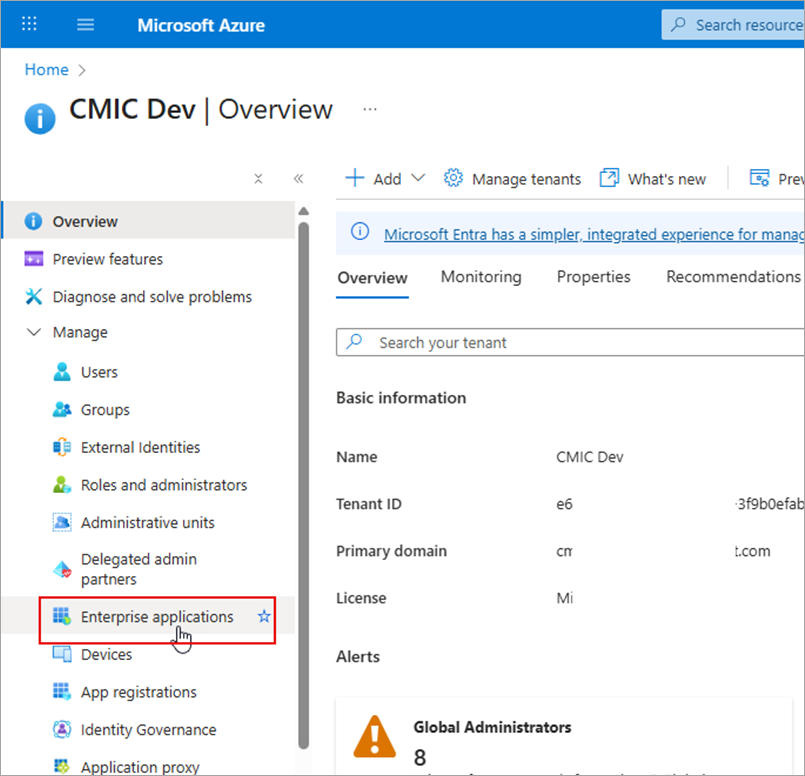The height and width of the screenshot is (776, 805).
Task: Expand the Add dropdown arrow
Action: point(418,178)
